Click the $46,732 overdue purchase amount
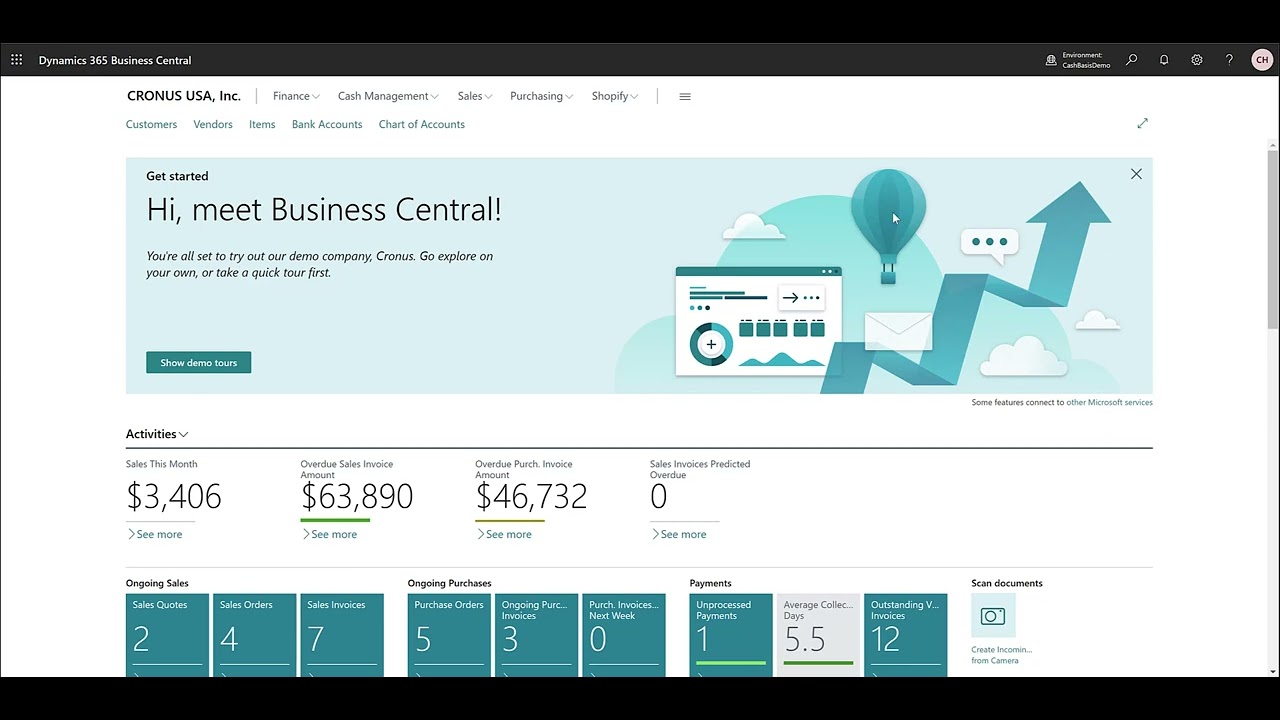The height and width of the screenshot is (720, 1280). pyautogui.click(x=531, y=496)
